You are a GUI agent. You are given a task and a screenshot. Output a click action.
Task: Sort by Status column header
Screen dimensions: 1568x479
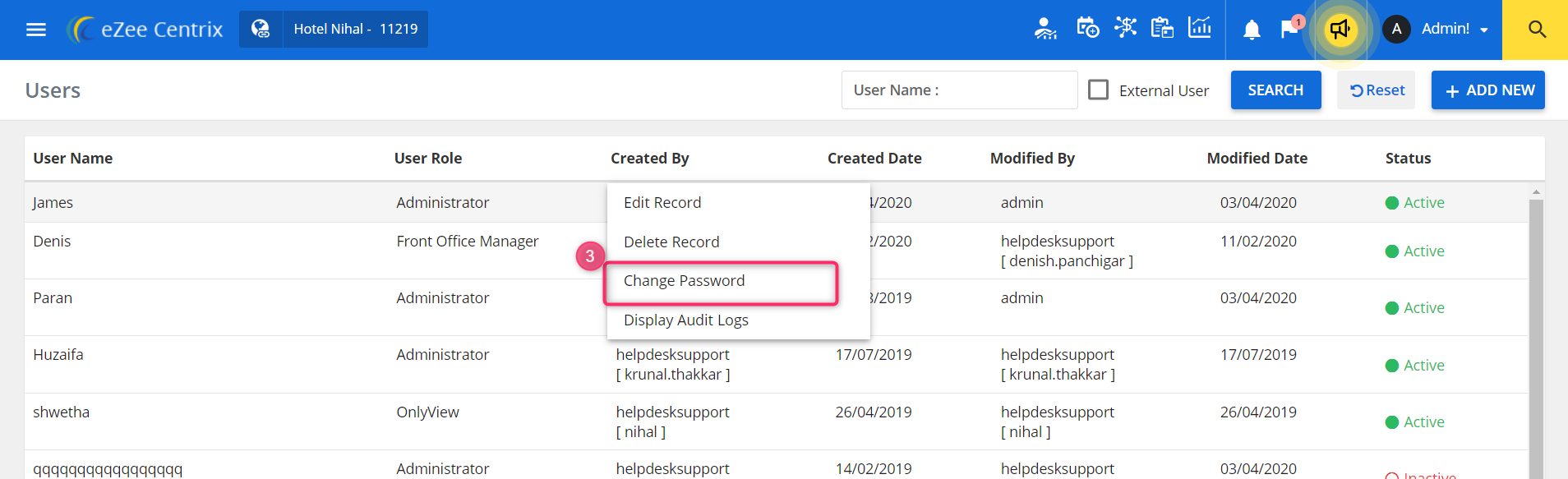(1408, 158)
